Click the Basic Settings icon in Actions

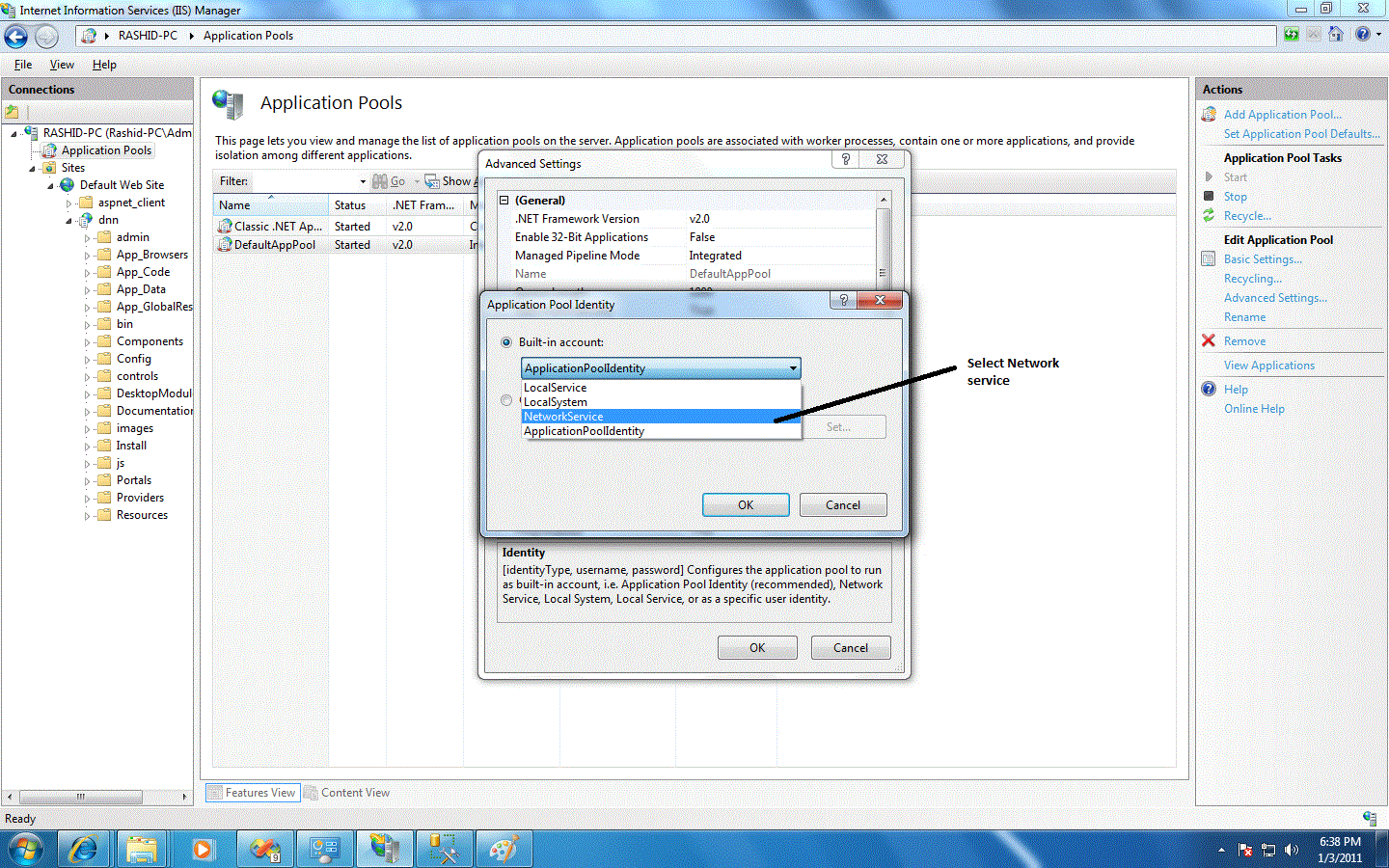pos(1208,258)
